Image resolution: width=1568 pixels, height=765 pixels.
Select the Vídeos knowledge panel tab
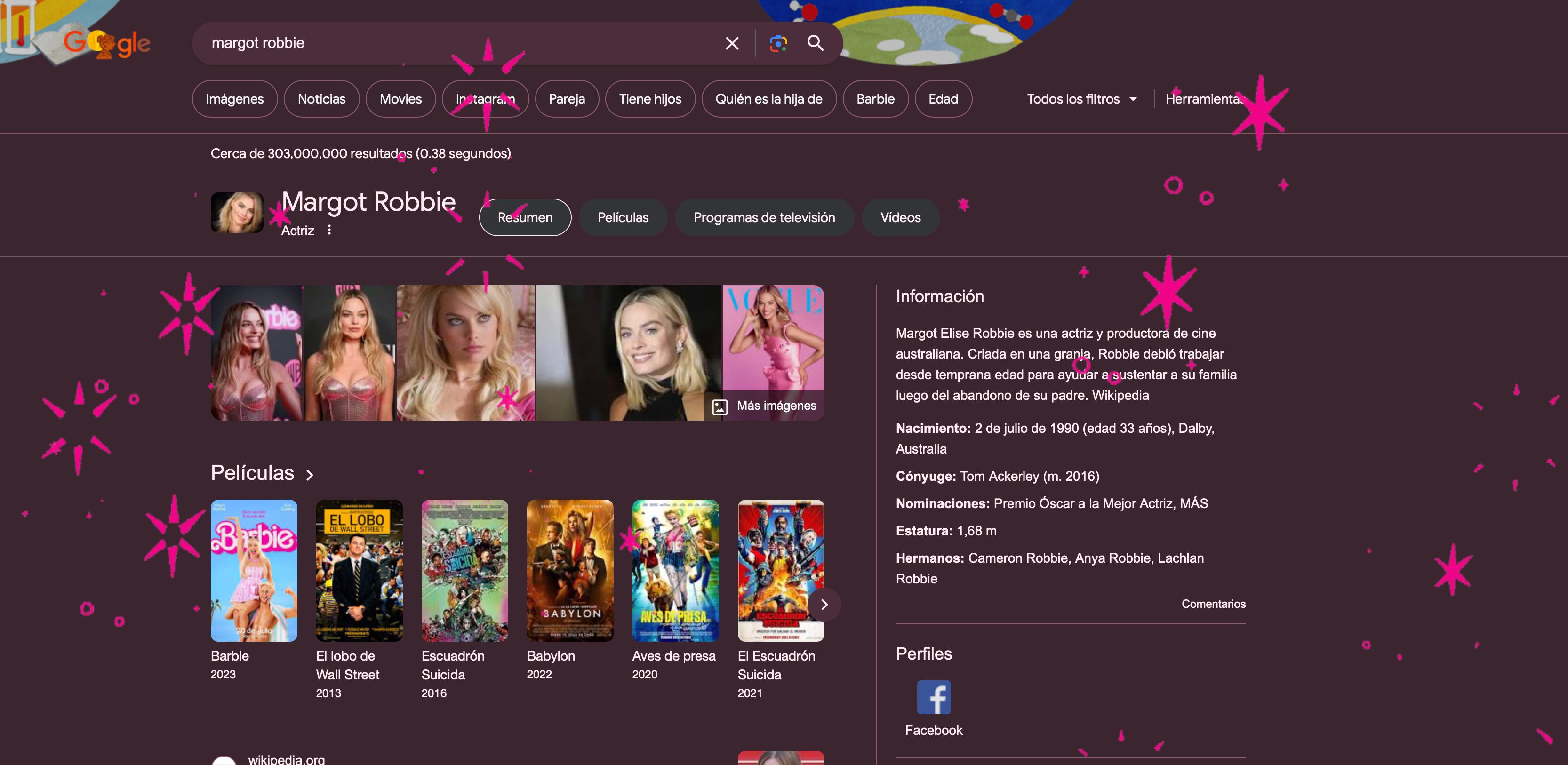[900, 217]
